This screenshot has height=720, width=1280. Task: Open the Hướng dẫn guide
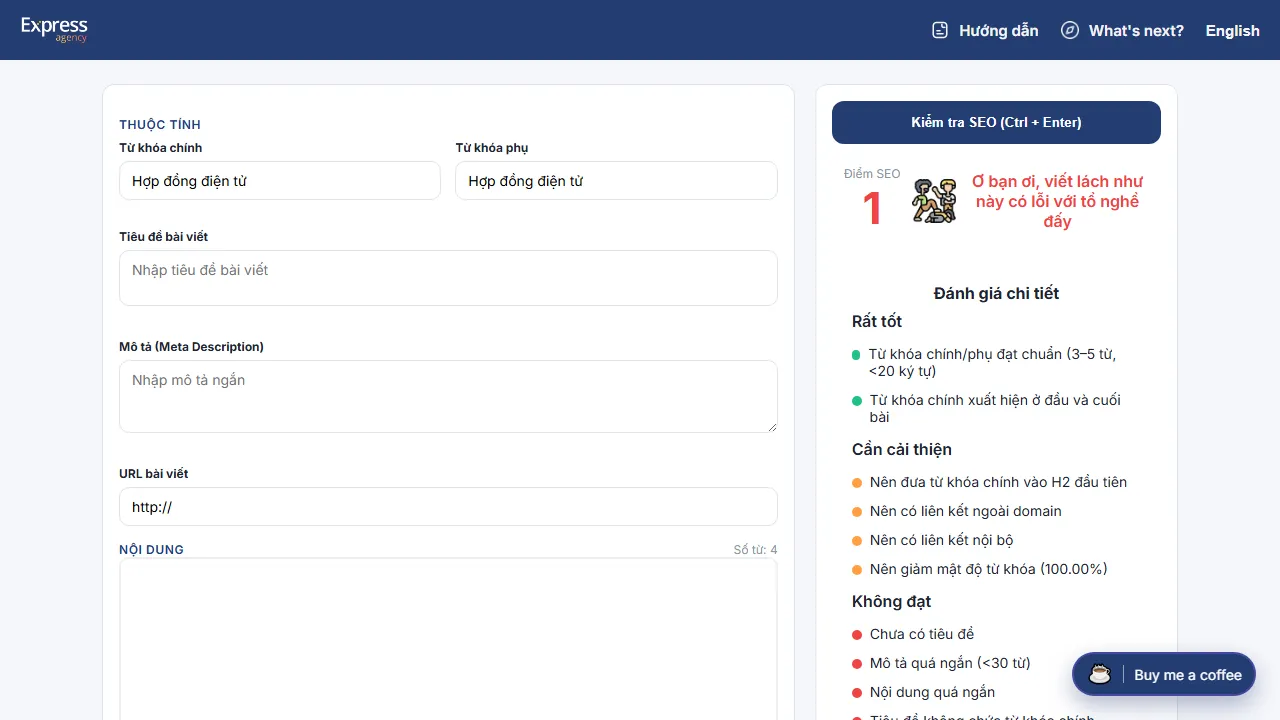pos(997,30)
